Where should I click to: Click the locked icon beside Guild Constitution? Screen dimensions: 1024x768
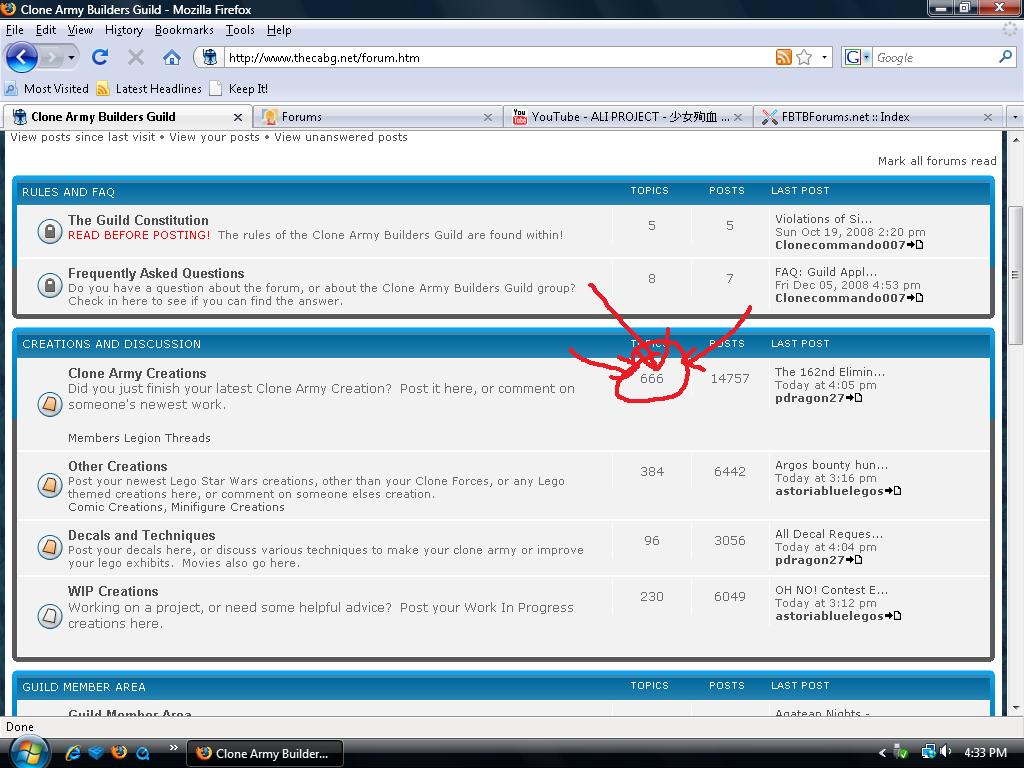click(x=50, y=231)
